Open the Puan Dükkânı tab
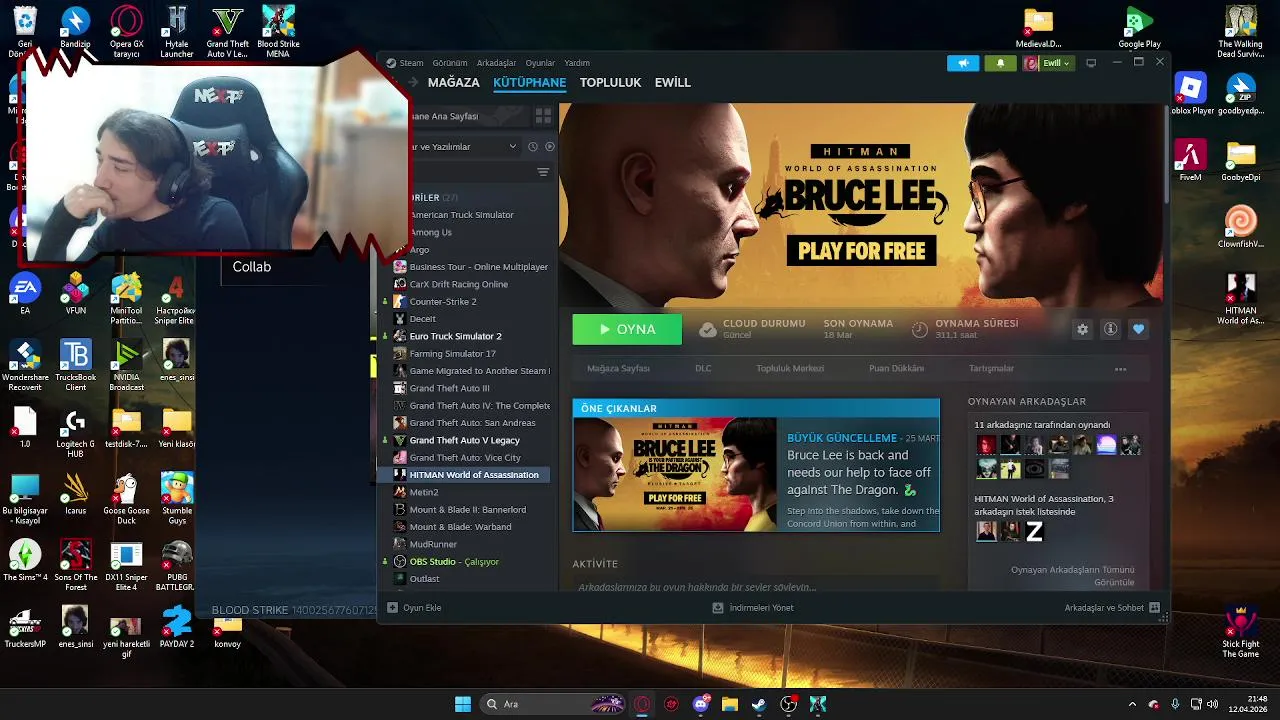 [x=896, y=369]
